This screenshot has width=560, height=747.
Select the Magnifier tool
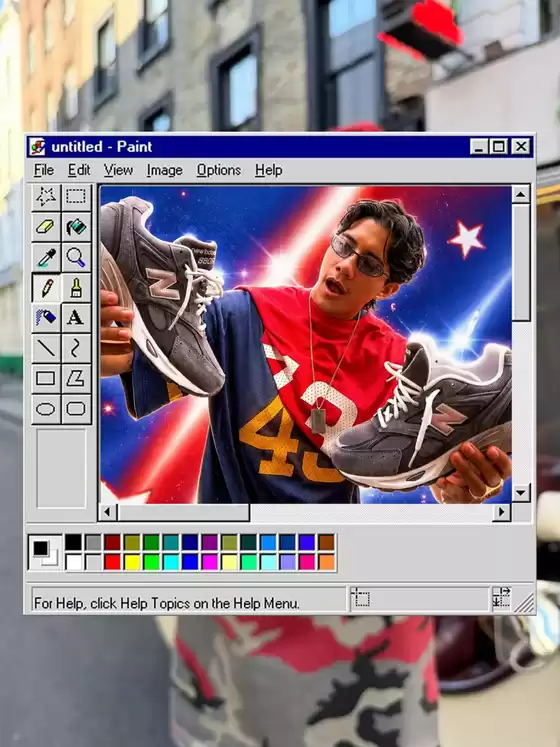(76, 257)
